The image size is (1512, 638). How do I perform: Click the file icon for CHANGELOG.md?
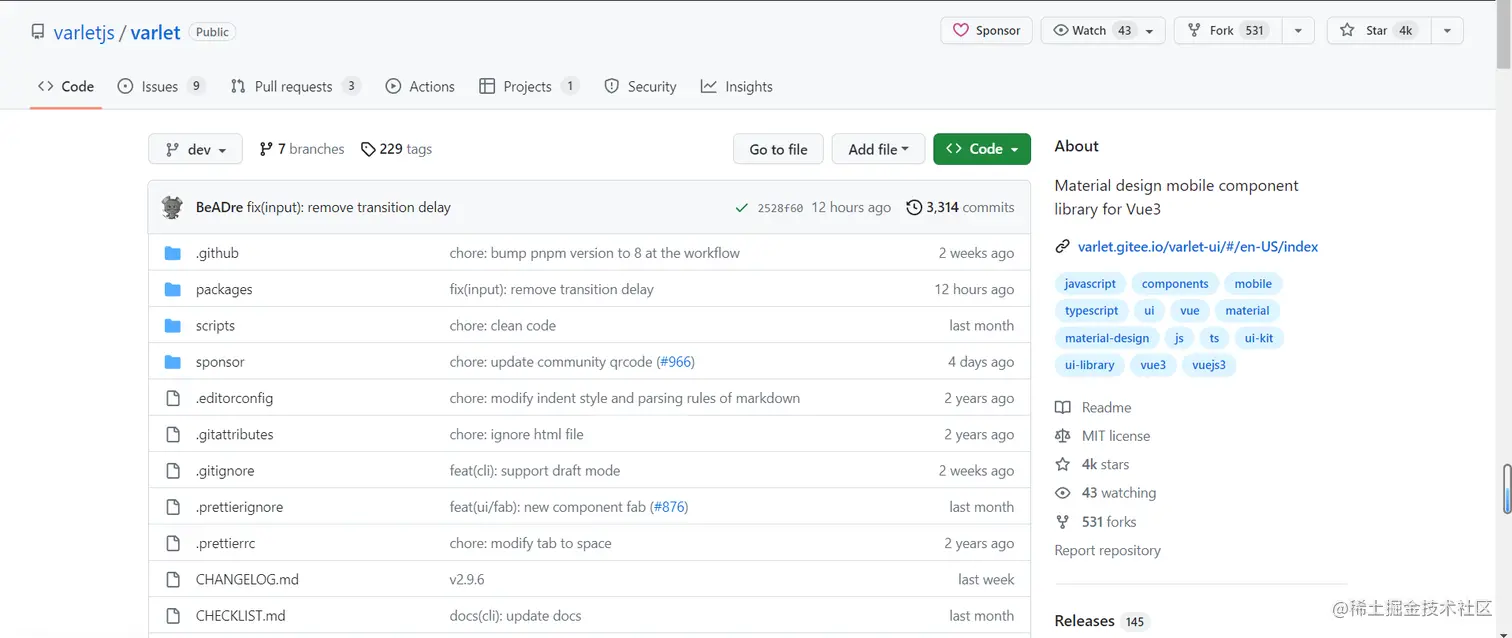(172, 579)
